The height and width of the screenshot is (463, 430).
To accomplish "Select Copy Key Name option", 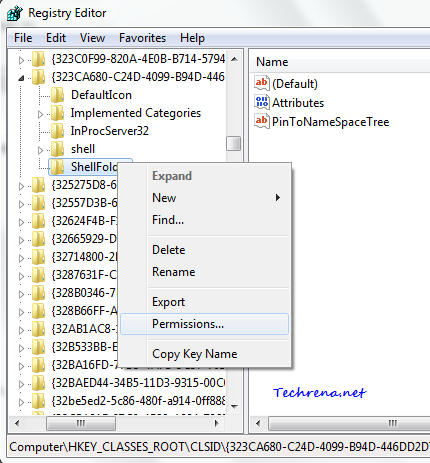I will 204,354.
